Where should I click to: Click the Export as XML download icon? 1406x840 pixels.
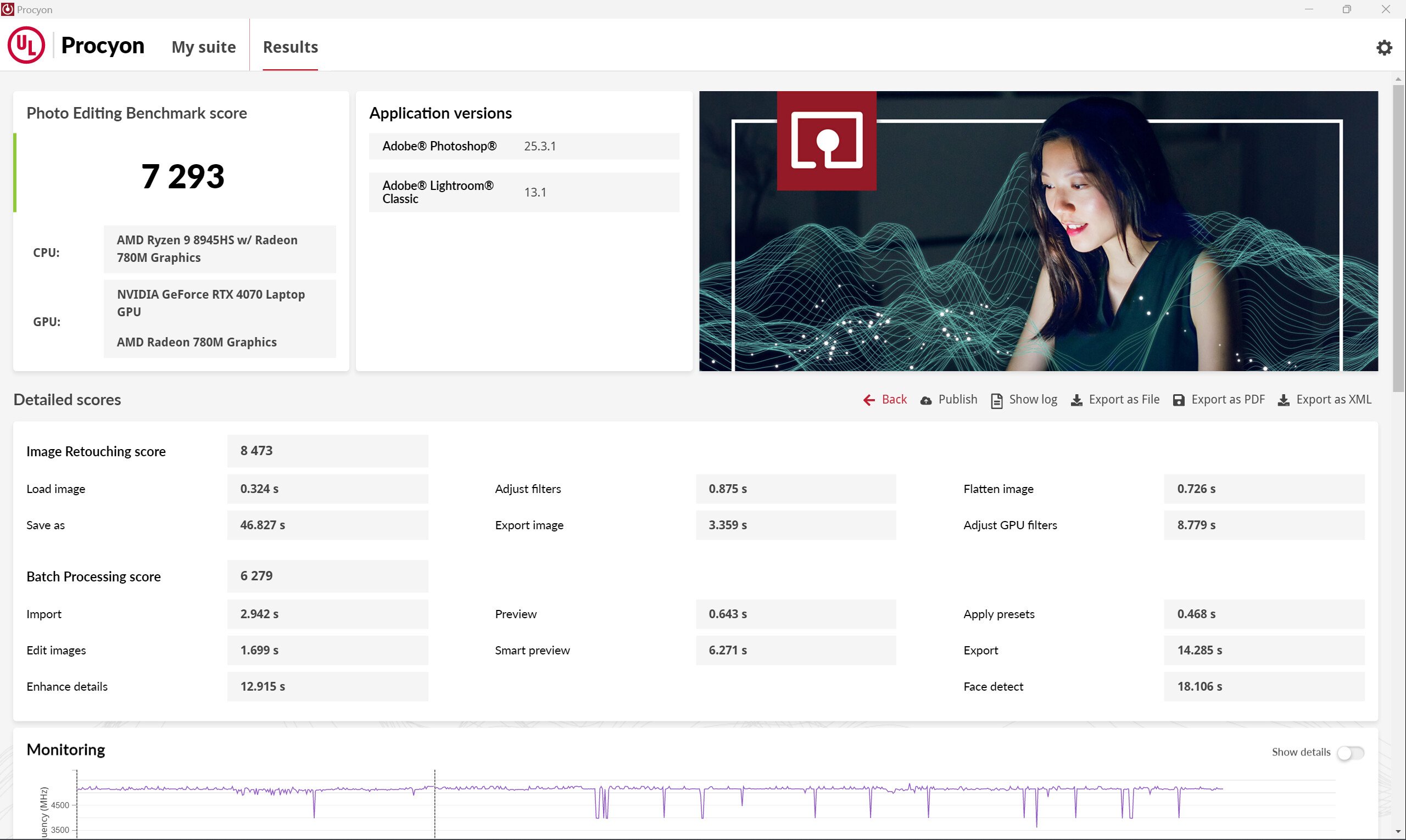click(x=1284, y=401)
